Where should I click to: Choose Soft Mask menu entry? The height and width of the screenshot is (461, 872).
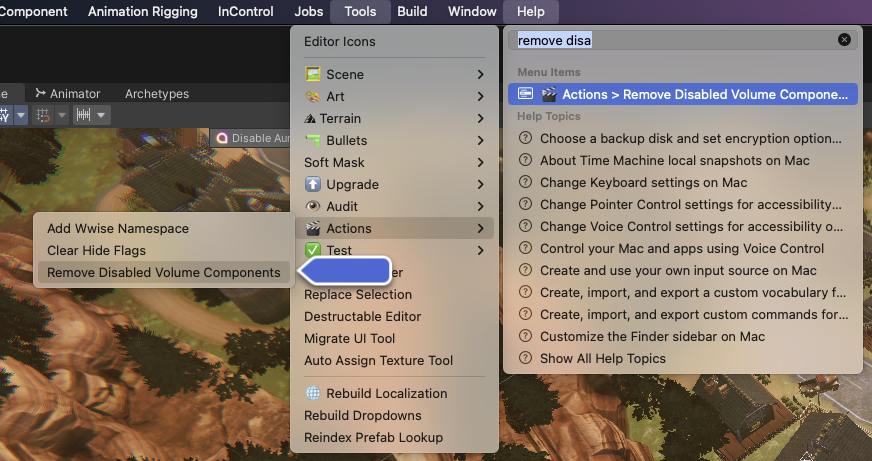pyautogui.click(x=394, y=162)
